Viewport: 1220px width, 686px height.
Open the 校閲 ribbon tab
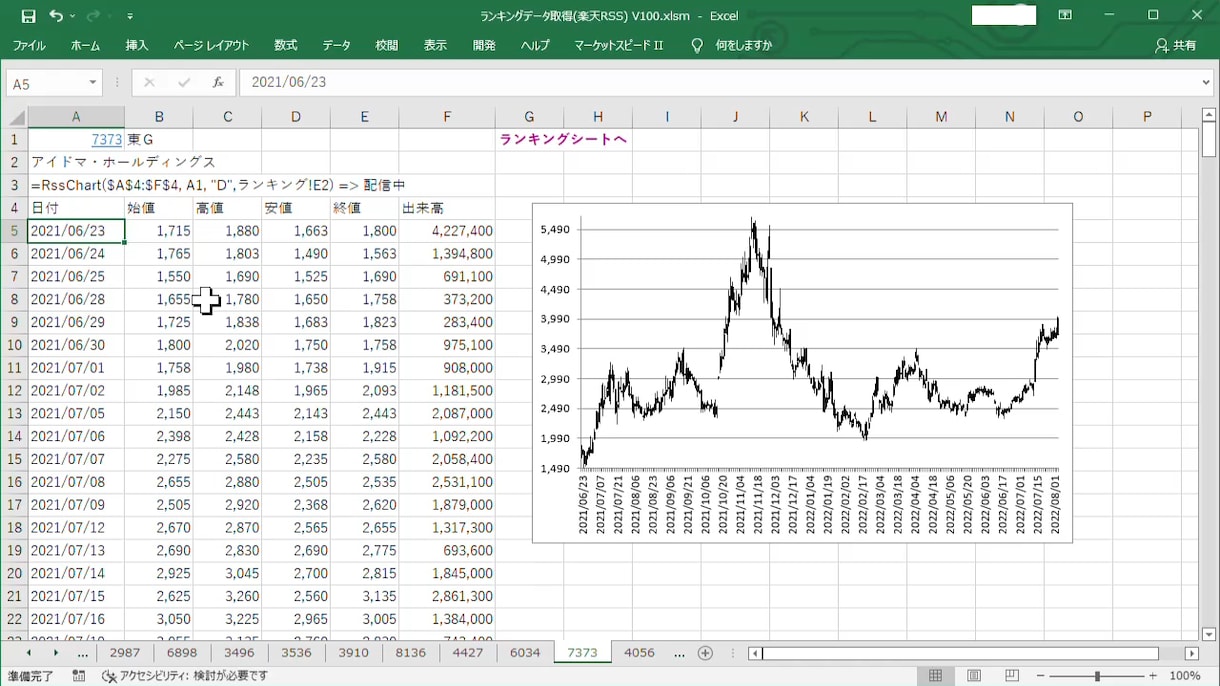(387, 45)
